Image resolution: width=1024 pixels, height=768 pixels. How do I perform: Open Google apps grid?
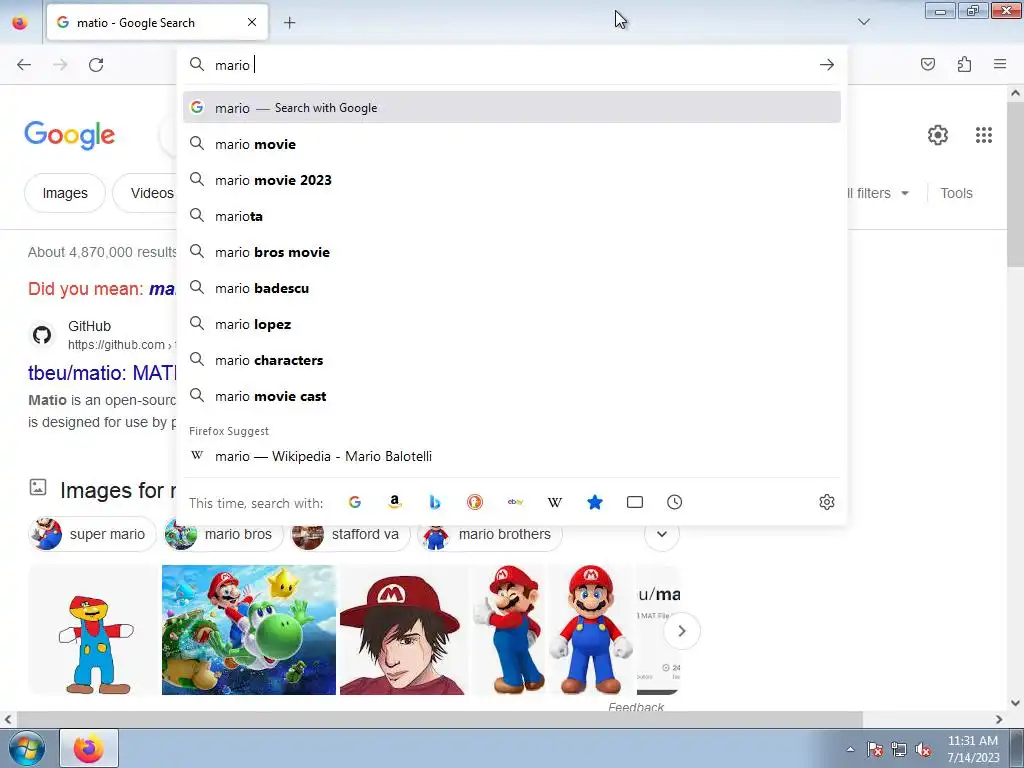point(984,135)
